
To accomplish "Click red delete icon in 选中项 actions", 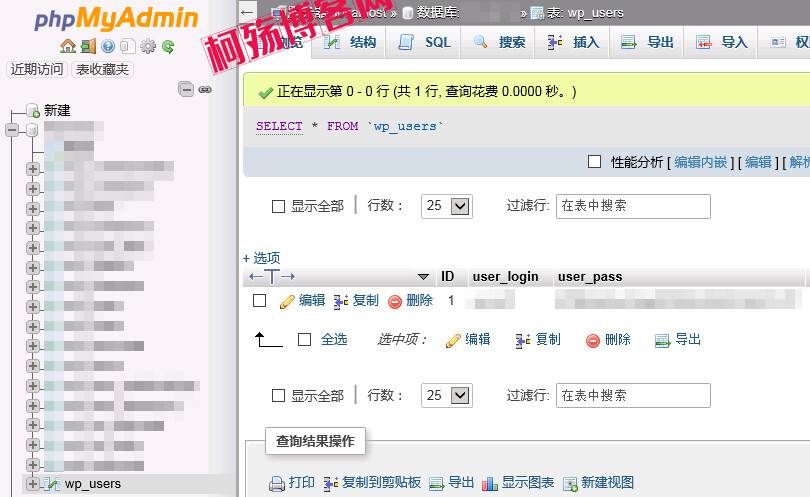I will pyautogui.click(x=593, y=340).
